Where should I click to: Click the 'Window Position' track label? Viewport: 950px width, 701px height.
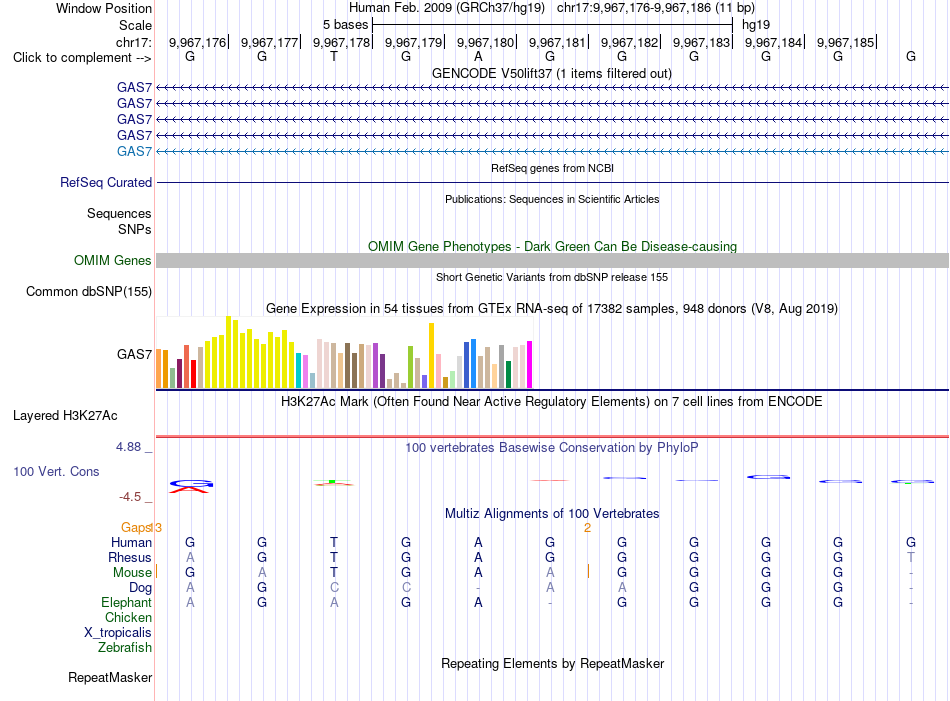104,8
